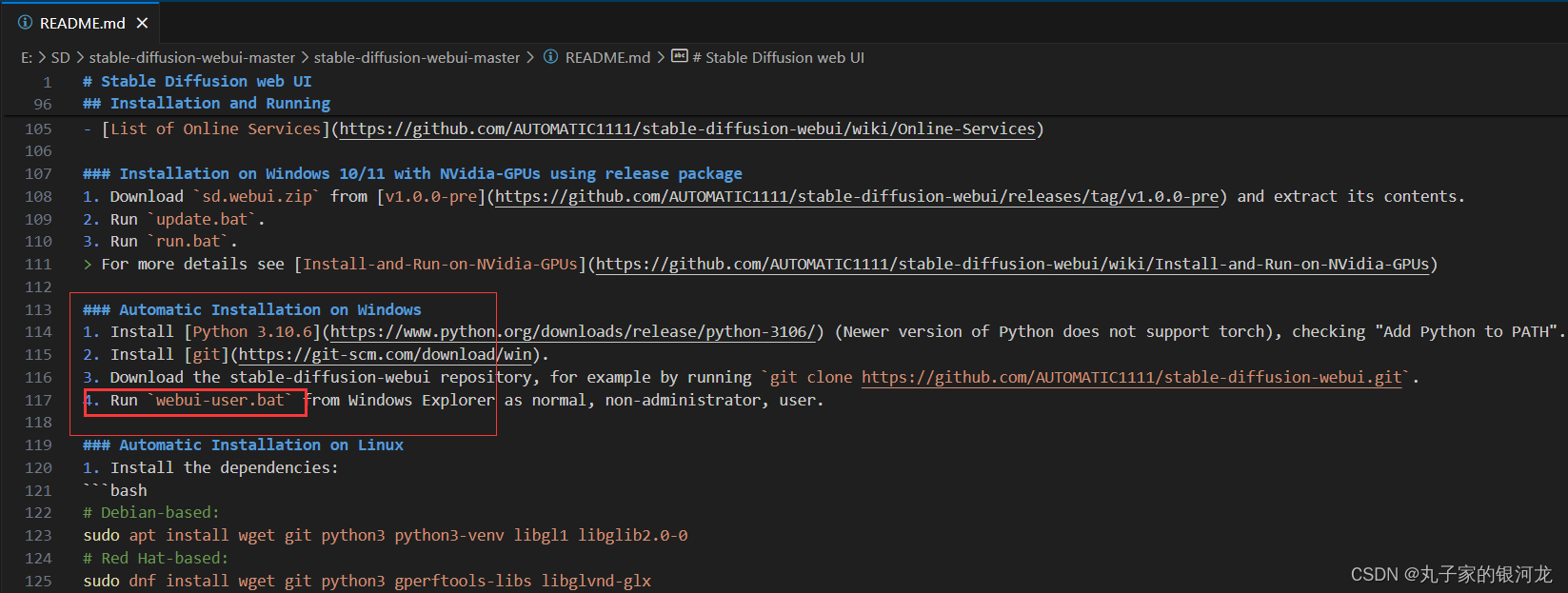
Task: Click the `webui-user.bat` code text
Action: (220, 400)
